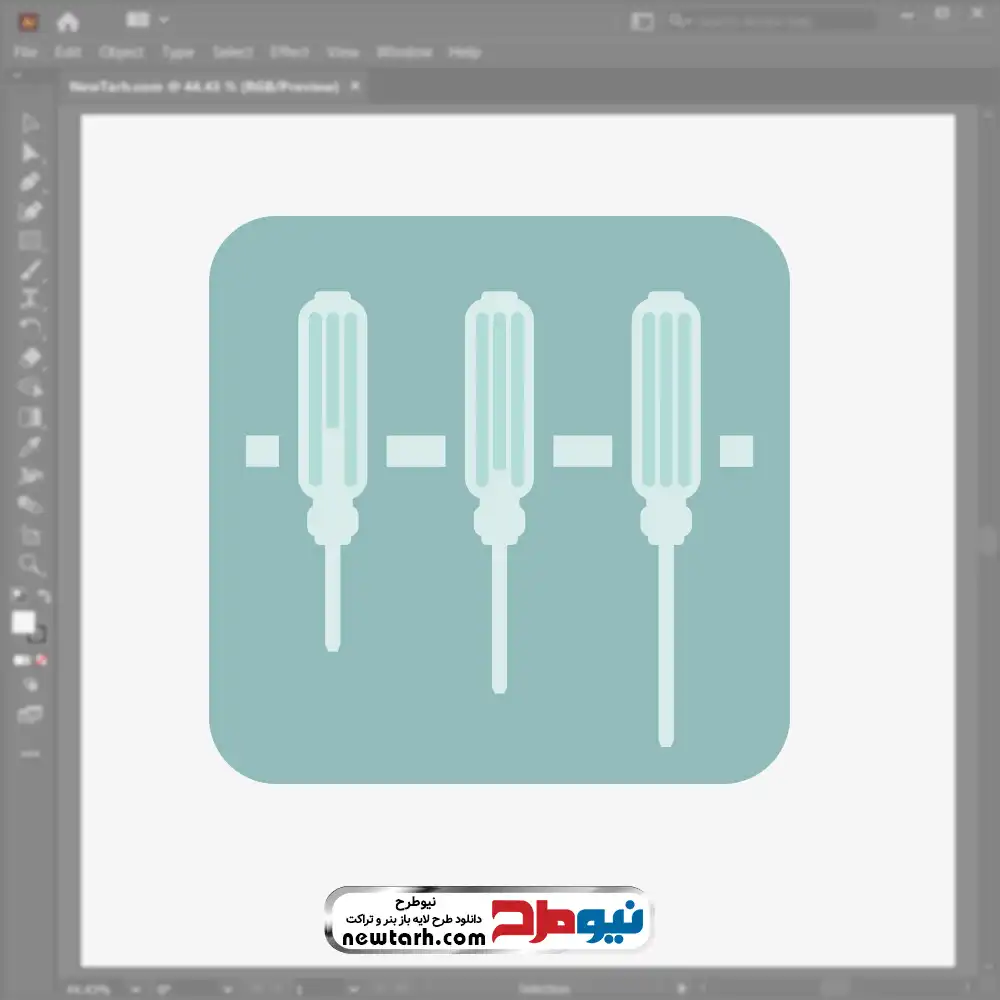Set the paint to None

(x=42, y=661)
